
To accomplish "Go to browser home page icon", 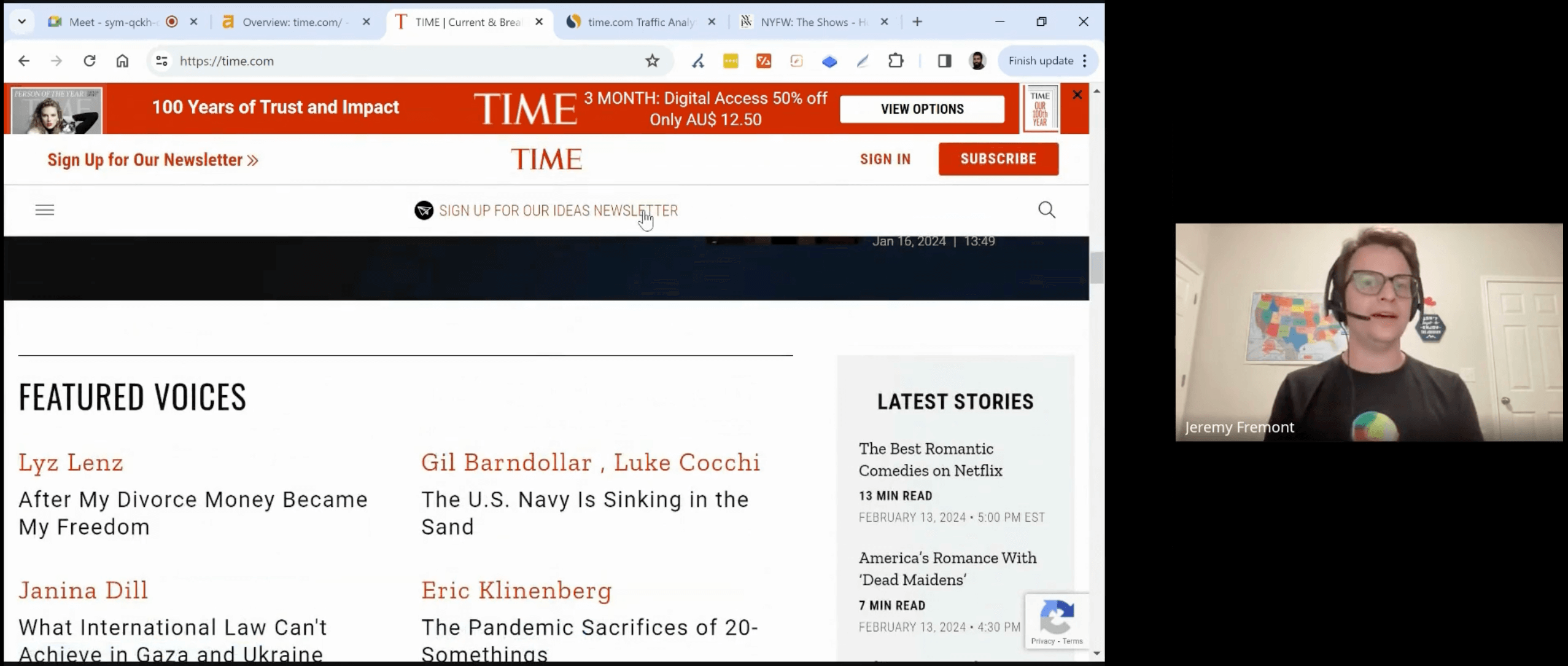I will pyautogui.click(x=122, y=61).
